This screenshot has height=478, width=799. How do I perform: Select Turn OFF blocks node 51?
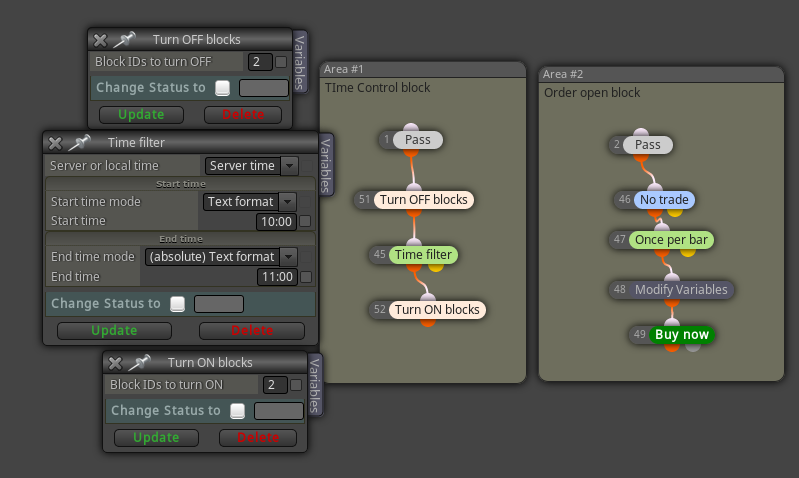click(423, 200)
